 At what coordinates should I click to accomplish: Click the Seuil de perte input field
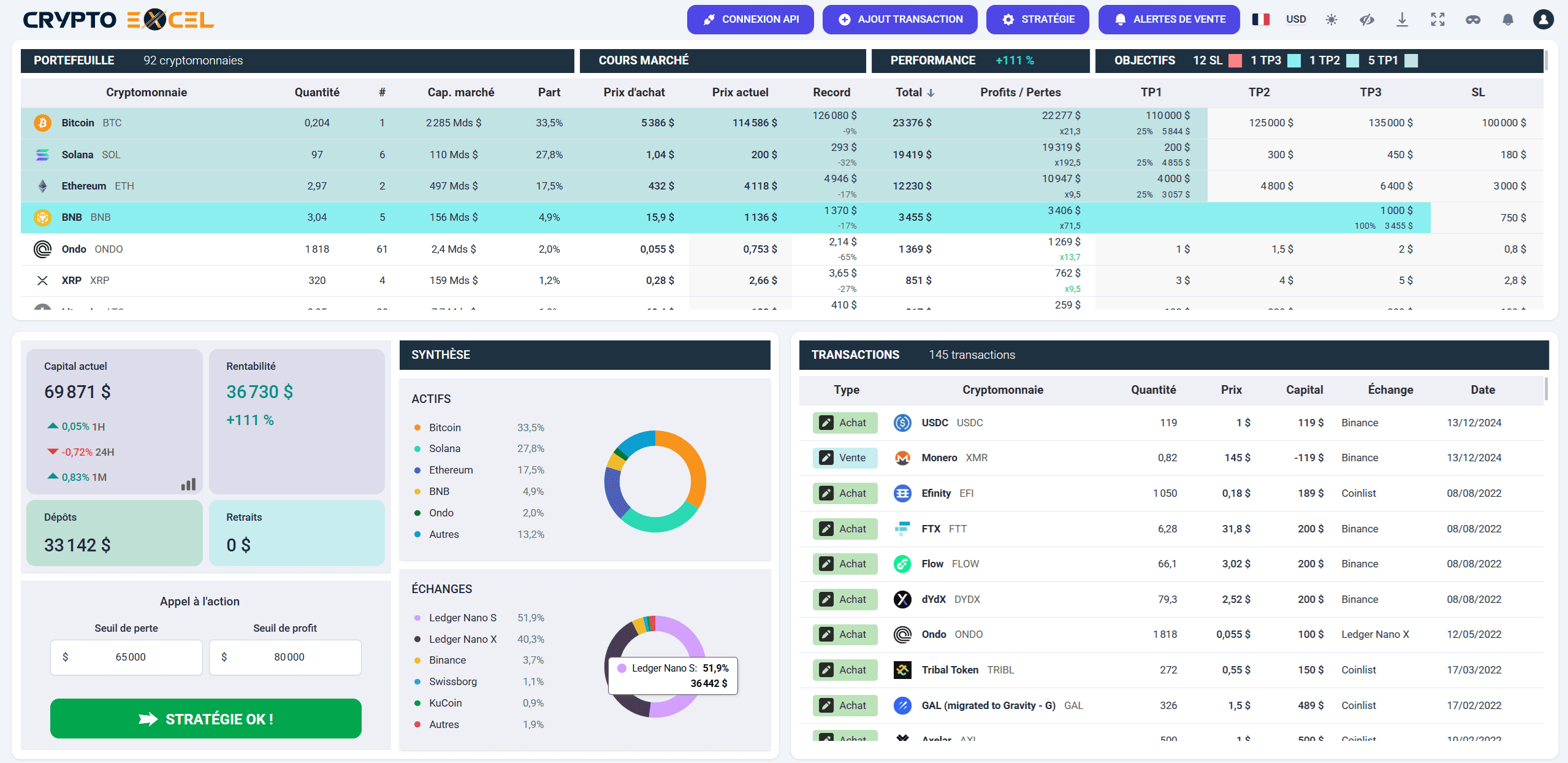click(126, 657)
